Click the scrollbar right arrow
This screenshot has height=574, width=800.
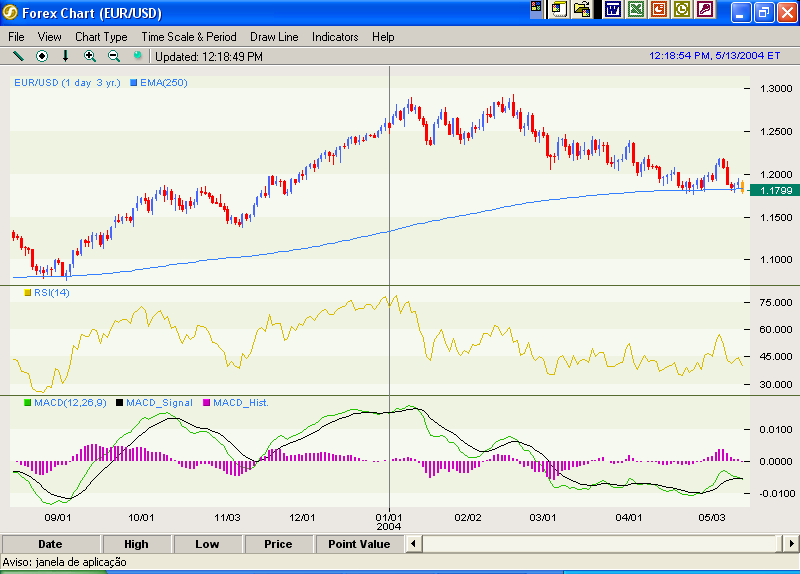point(790,544)
